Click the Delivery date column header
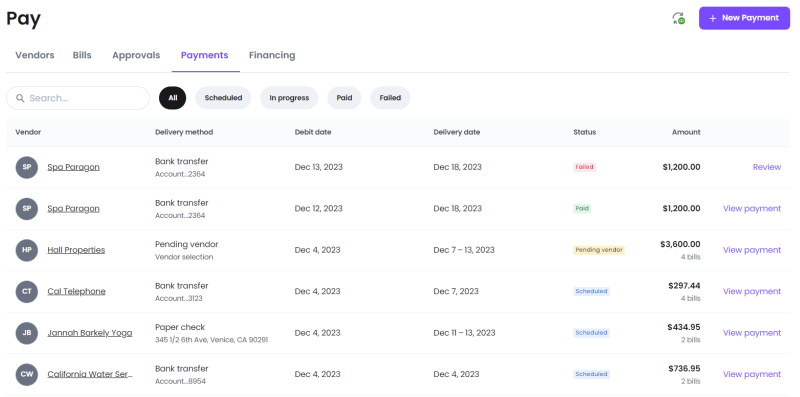The height and width of the screenshot is (397, 800). (457, 132)
